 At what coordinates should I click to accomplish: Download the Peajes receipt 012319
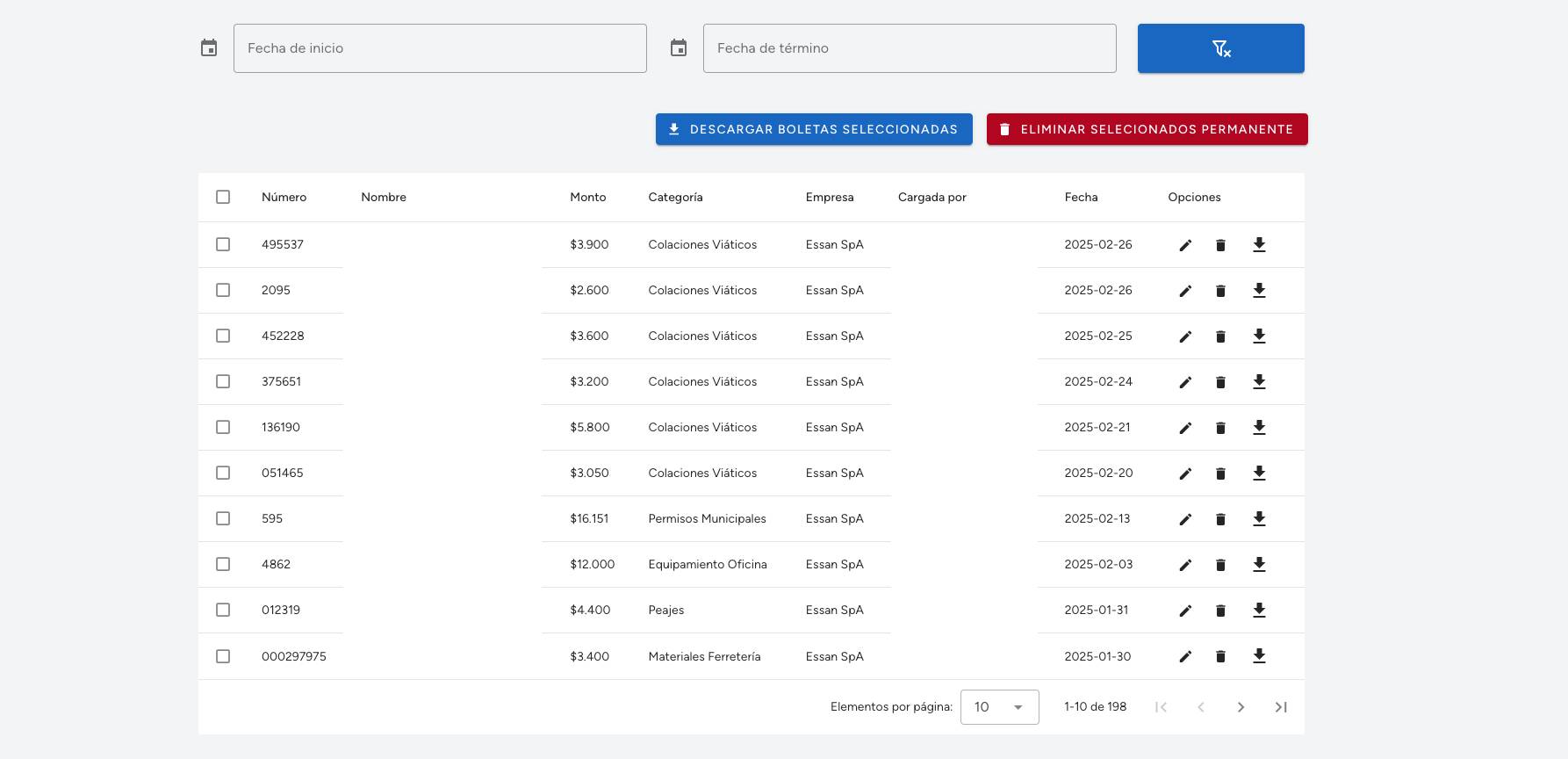point(1259,610)
